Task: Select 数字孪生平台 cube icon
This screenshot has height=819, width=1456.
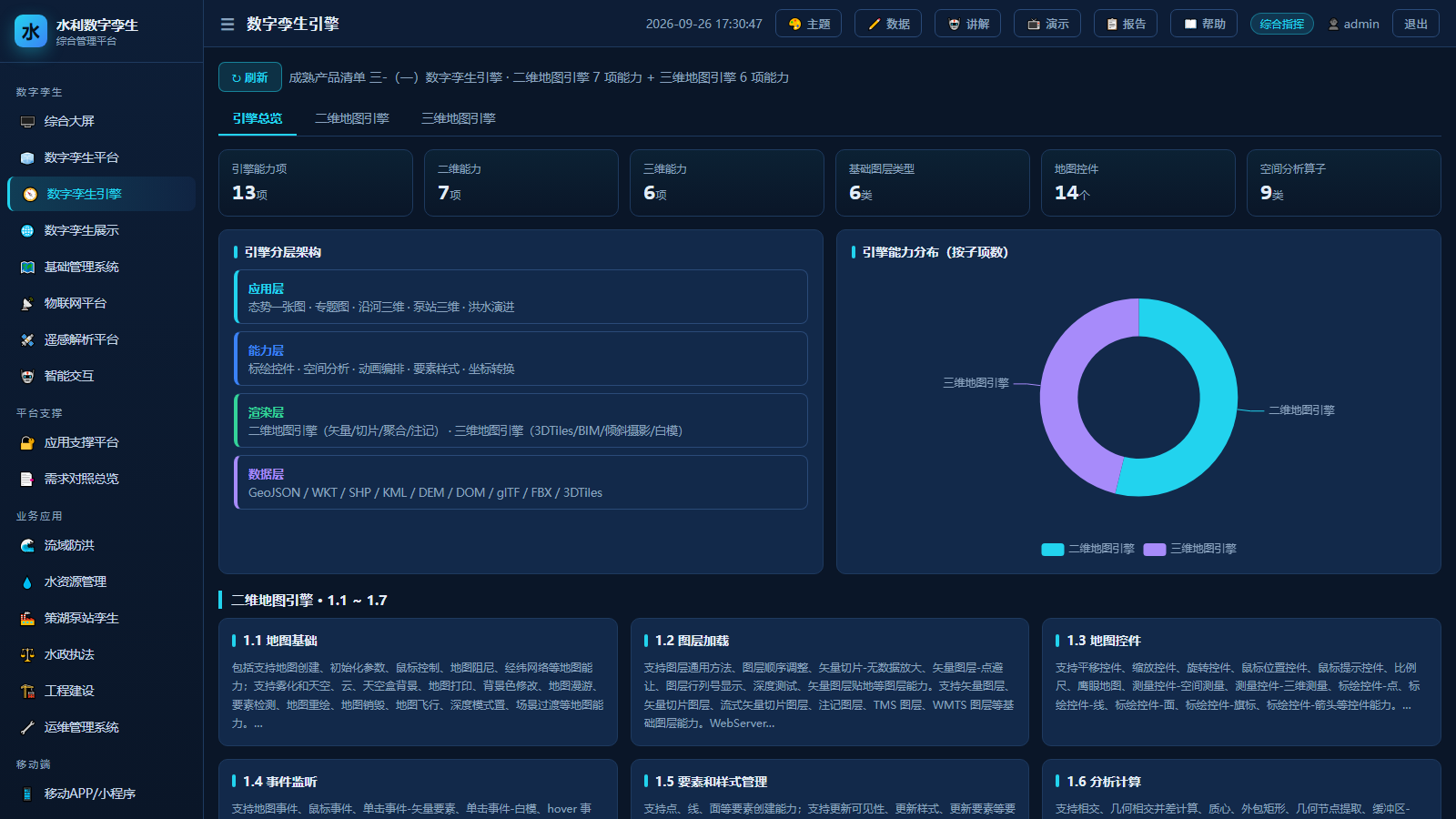Action: tap(27, 158)
